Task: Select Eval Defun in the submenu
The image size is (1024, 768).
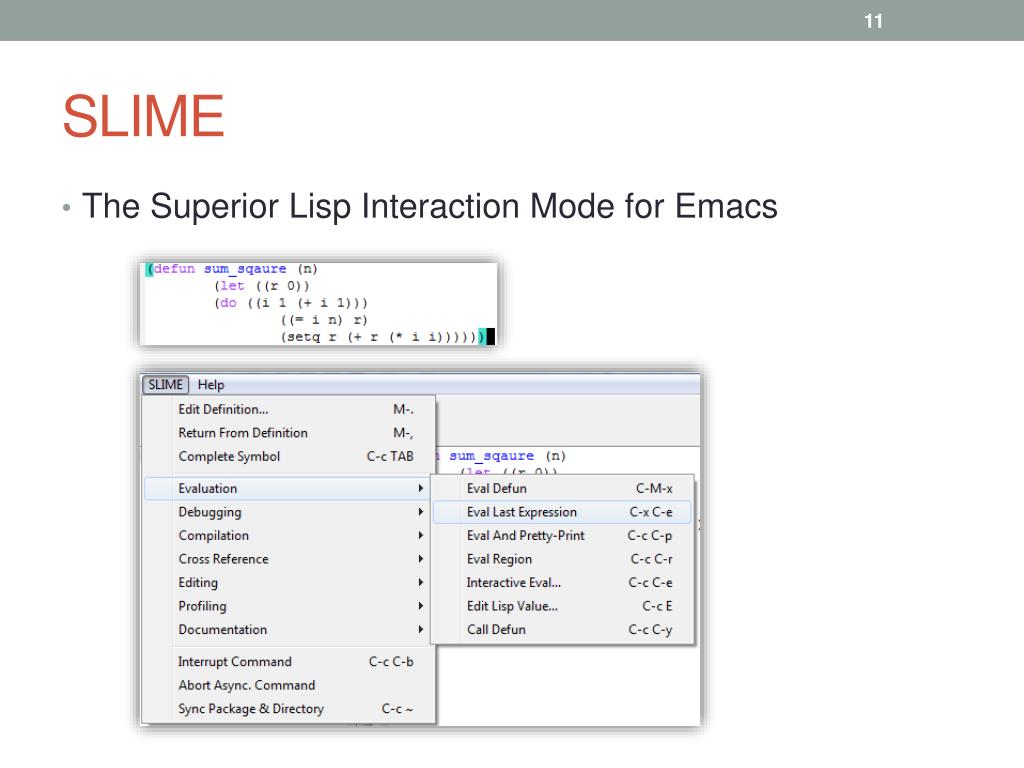Action: coord(562,488)
